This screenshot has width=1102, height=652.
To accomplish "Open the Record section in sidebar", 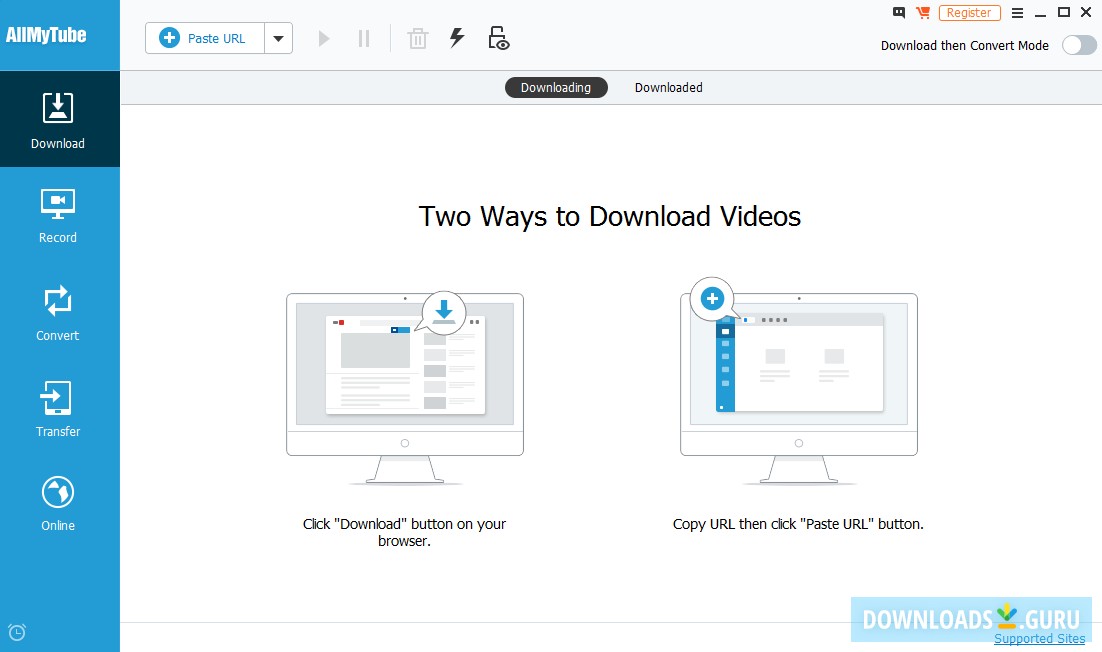I will [x=58, y=216].
